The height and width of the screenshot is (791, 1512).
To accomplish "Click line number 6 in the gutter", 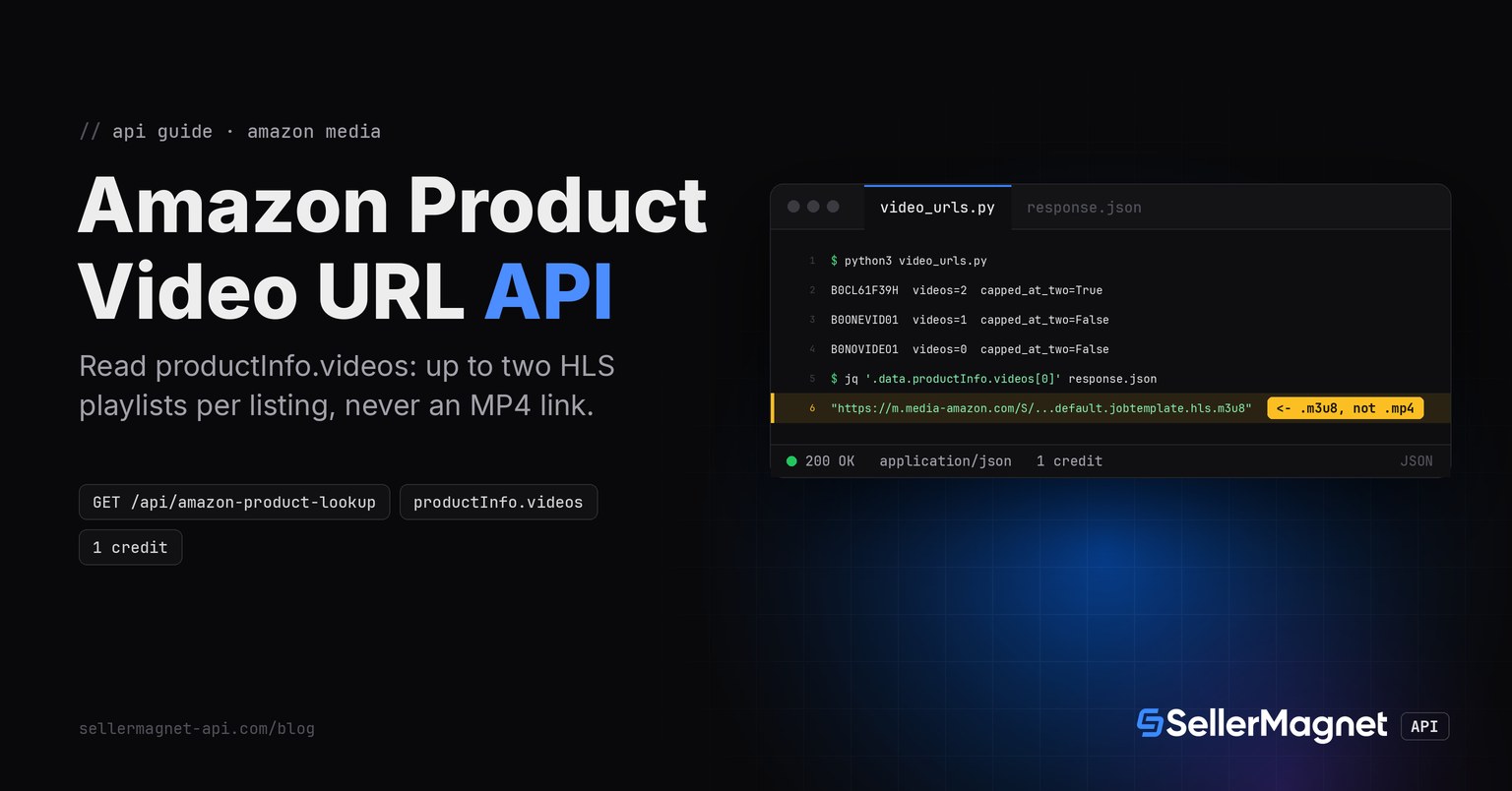I will pyautogui.click(x=812, y=408).
